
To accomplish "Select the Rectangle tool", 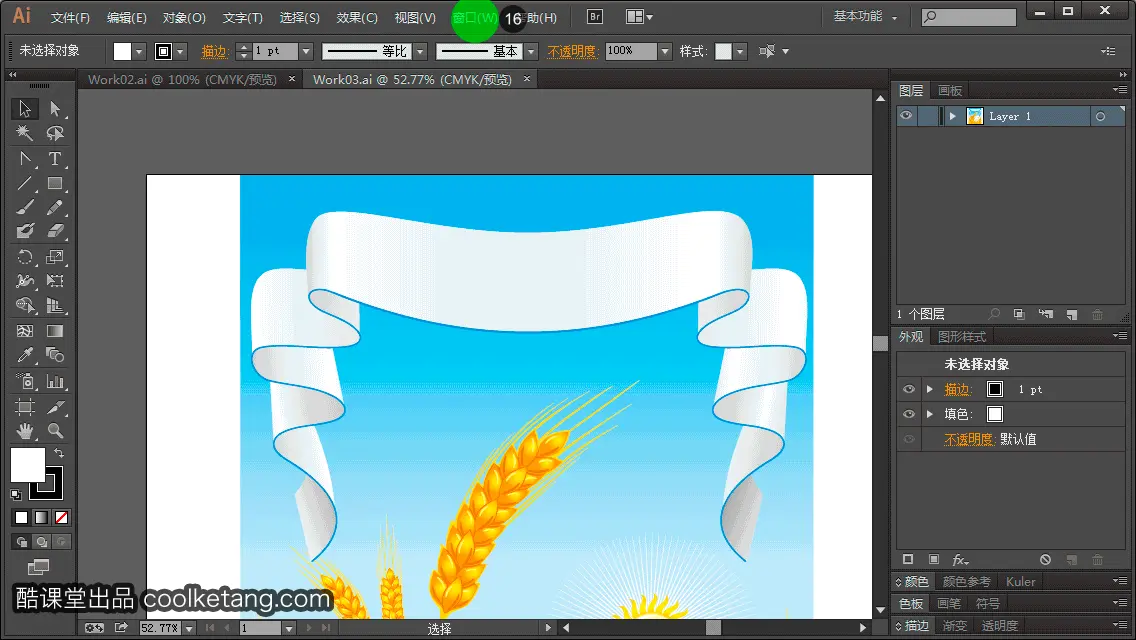I will (55, 183).
